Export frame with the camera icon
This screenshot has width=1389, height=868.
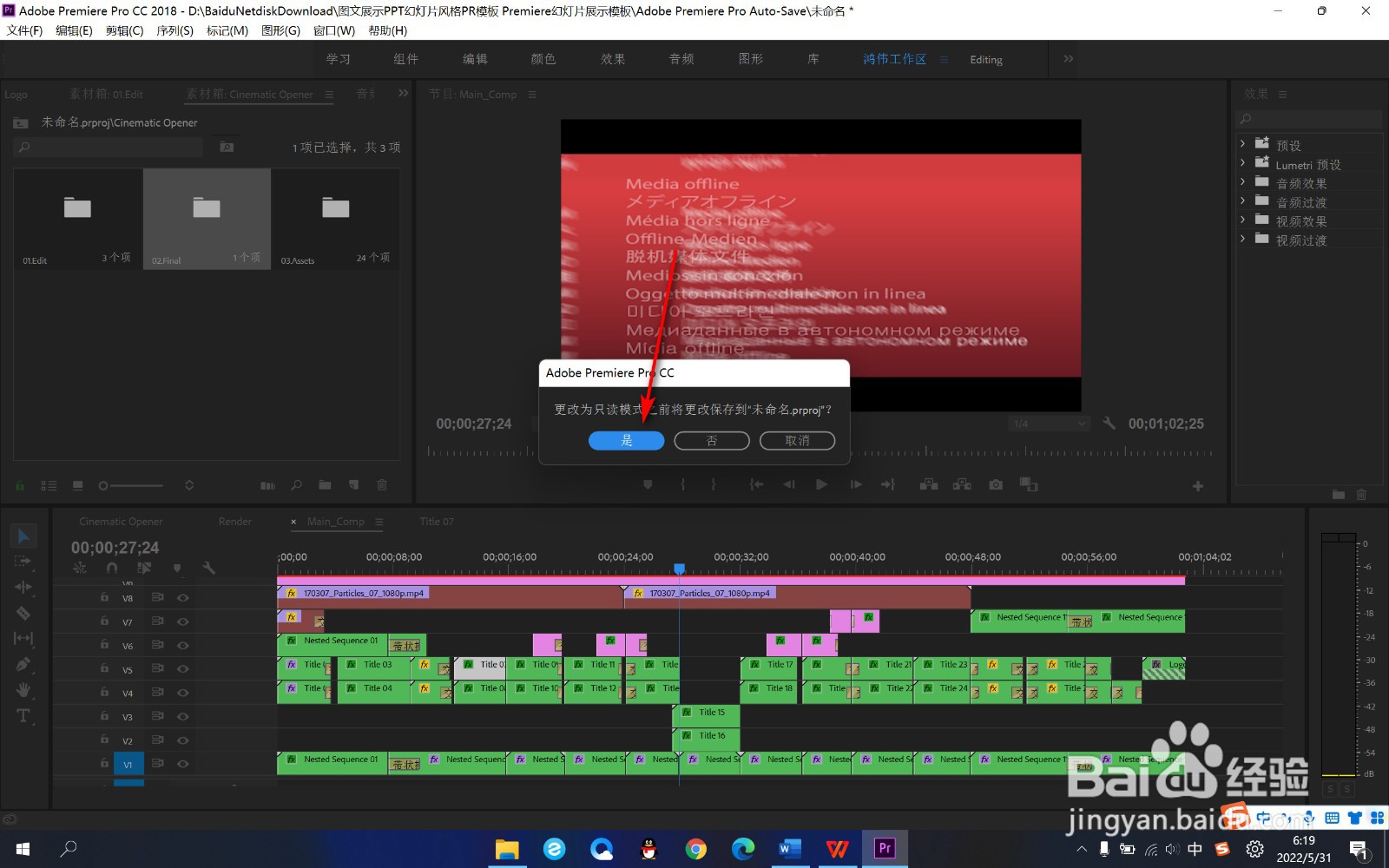click(x=996, y=484)
